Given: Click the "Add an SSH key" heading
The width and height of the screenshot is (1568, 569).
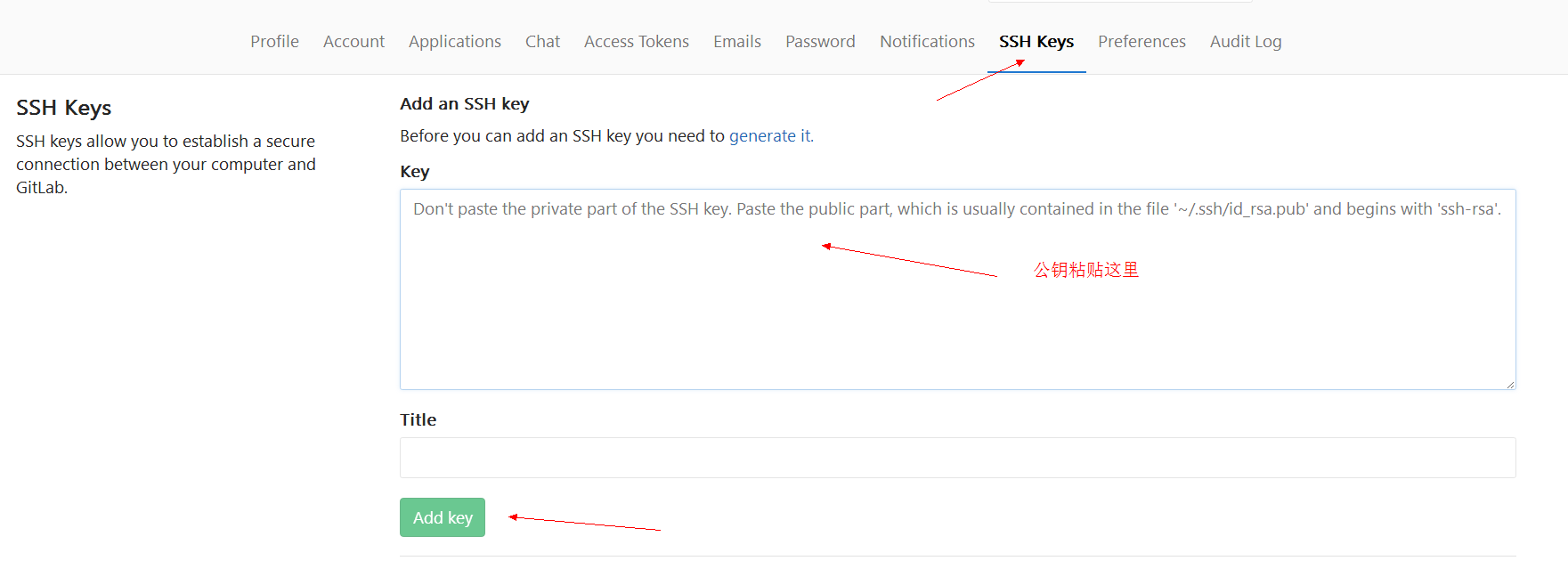Looking at the screenshot, I should (464, 104).
